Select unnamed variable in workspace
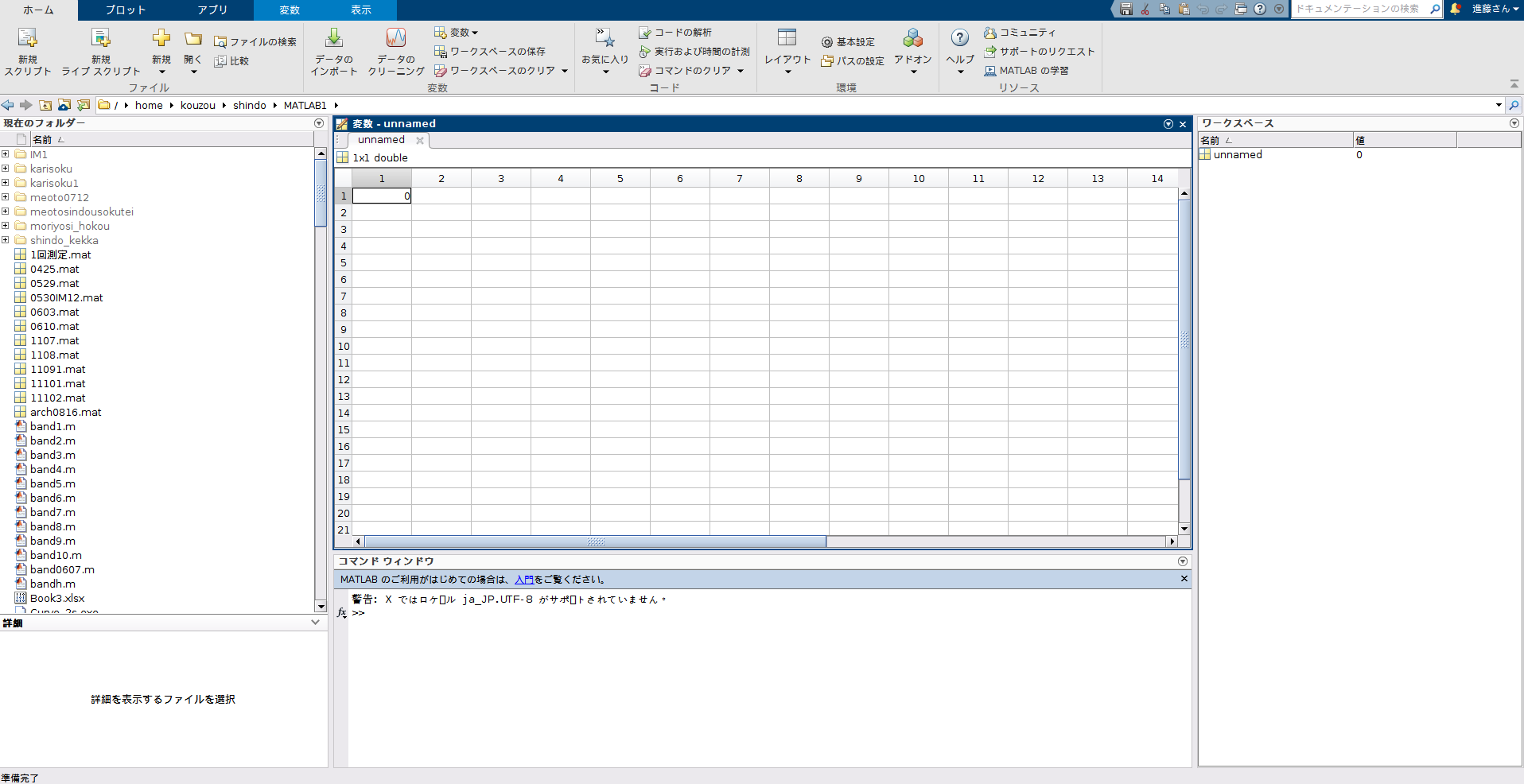The image size is (1524, 784). pyautogui.click(x=1238, y=154)
